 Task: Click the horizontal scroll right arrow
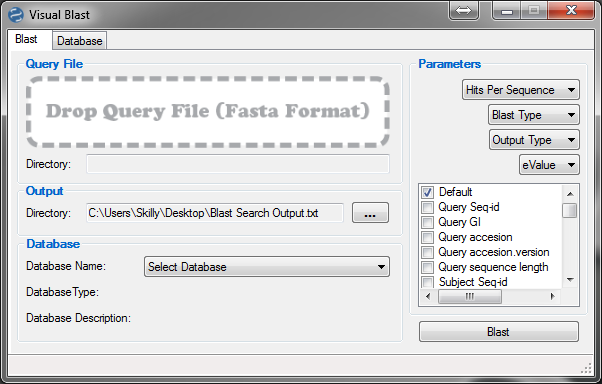[x=552, y=296]
